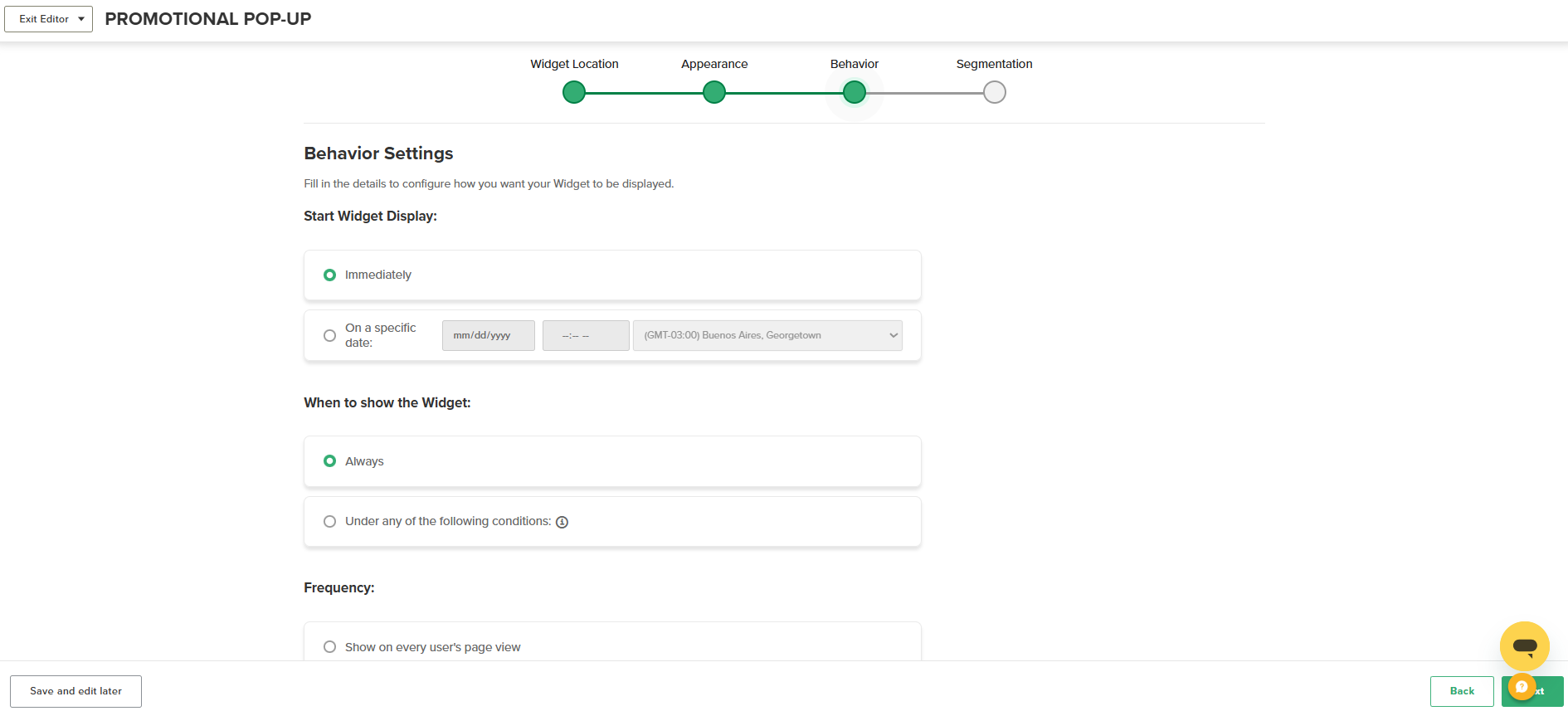Viewport: 1568px width, 711px height.
Task: Click the mm/dd/yyyy date input field
Action: pos(488,335)
